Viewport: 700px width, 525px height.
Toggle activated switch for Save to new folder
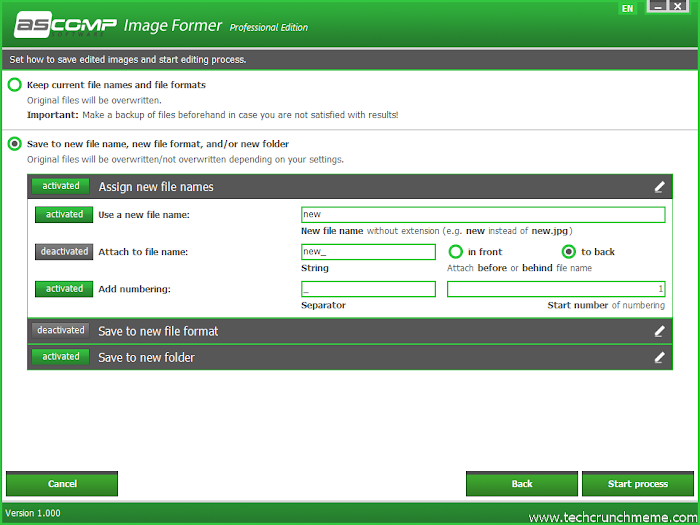(x=61, y=357)
